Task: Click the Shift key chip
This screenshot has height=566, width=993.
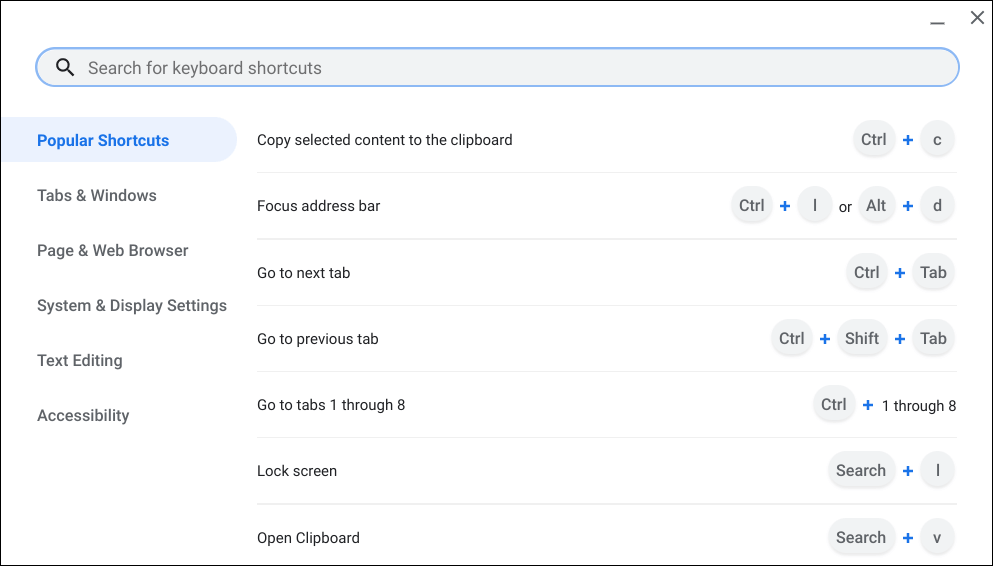Action: tap(861, 338)
